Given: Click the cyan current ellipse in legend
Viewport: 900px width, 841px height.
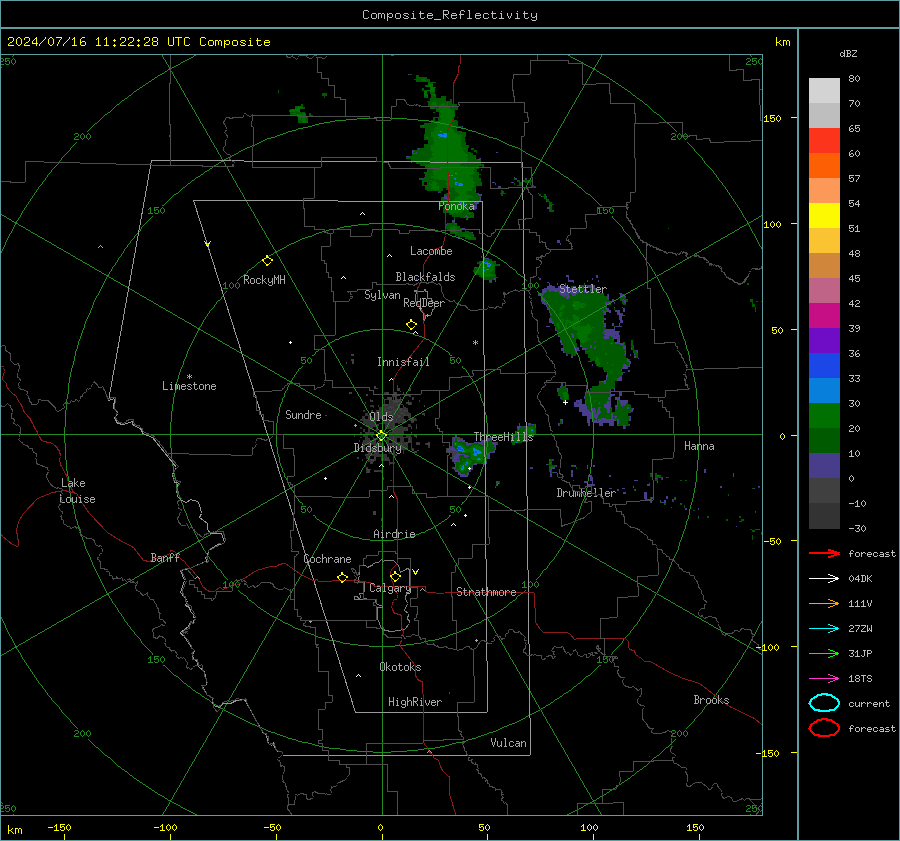Looking at the screenshot, I should tap(824, 703).
